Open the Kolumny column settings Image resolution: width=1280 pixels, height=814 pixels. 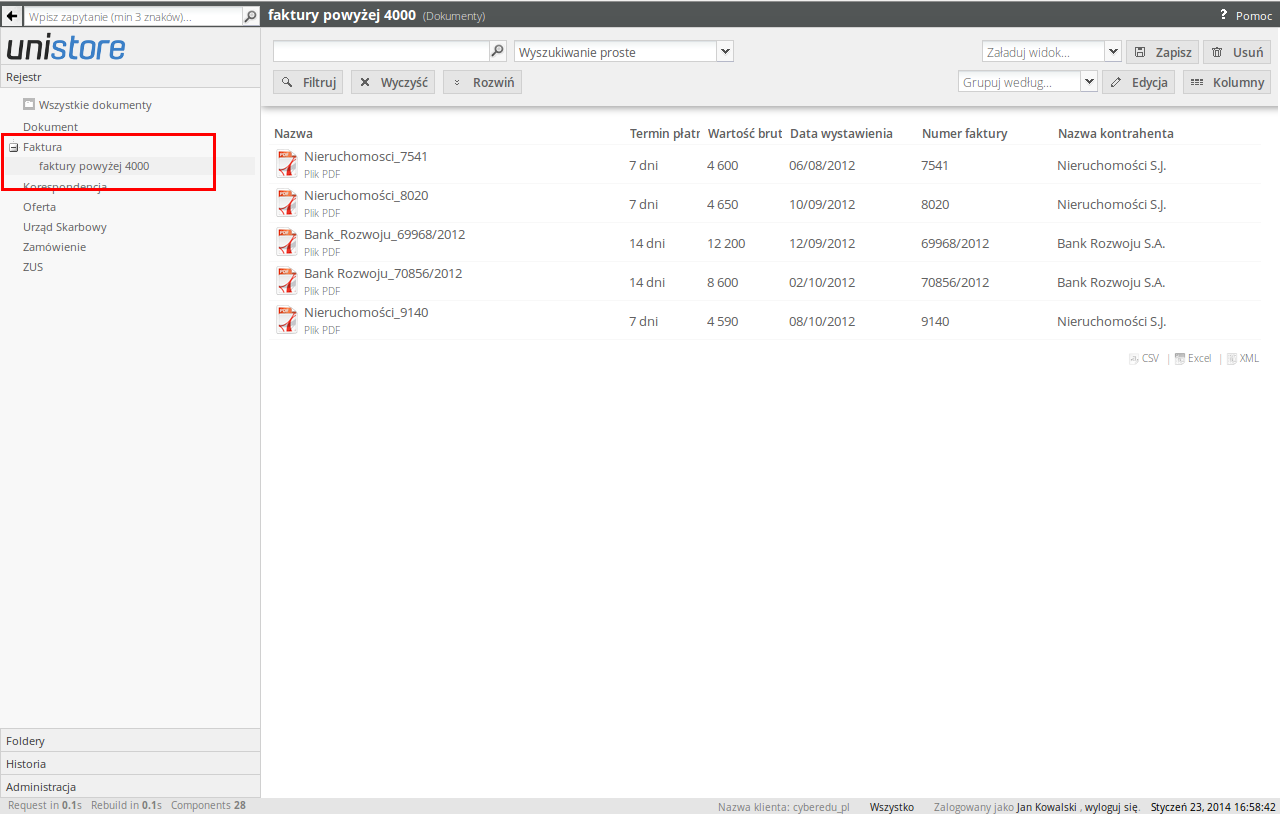[1227, 82]
